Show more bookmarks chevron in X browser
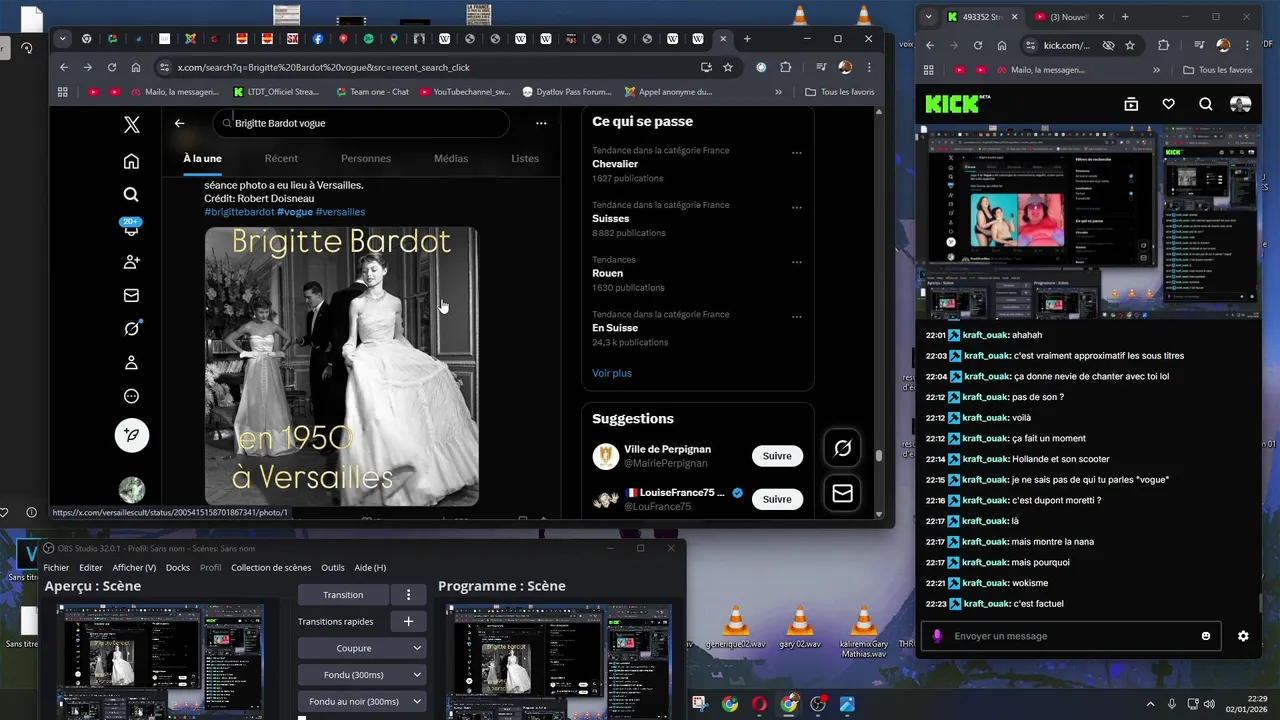The width and height of the screenshot is (1280, 720). pyautogui.click(x=778, y=92)
